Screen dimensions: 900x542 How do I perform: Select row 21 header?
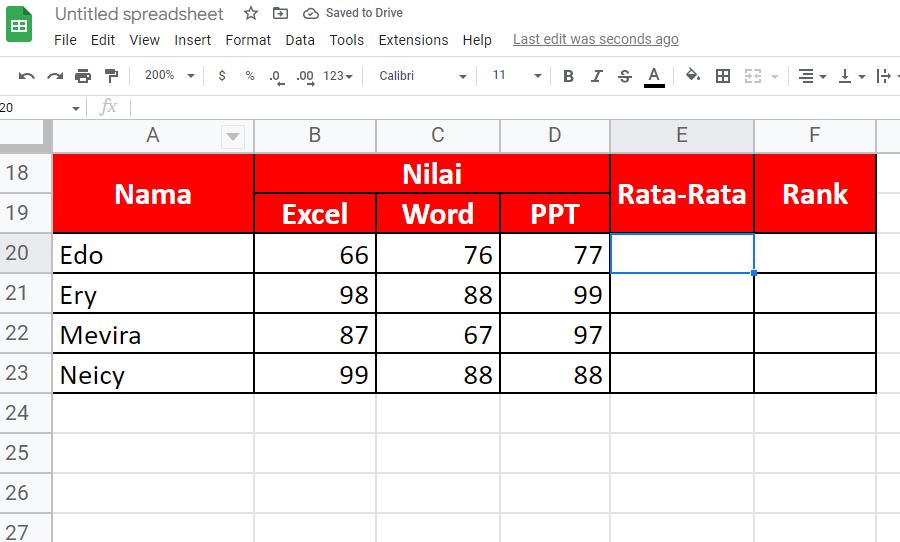25,293
